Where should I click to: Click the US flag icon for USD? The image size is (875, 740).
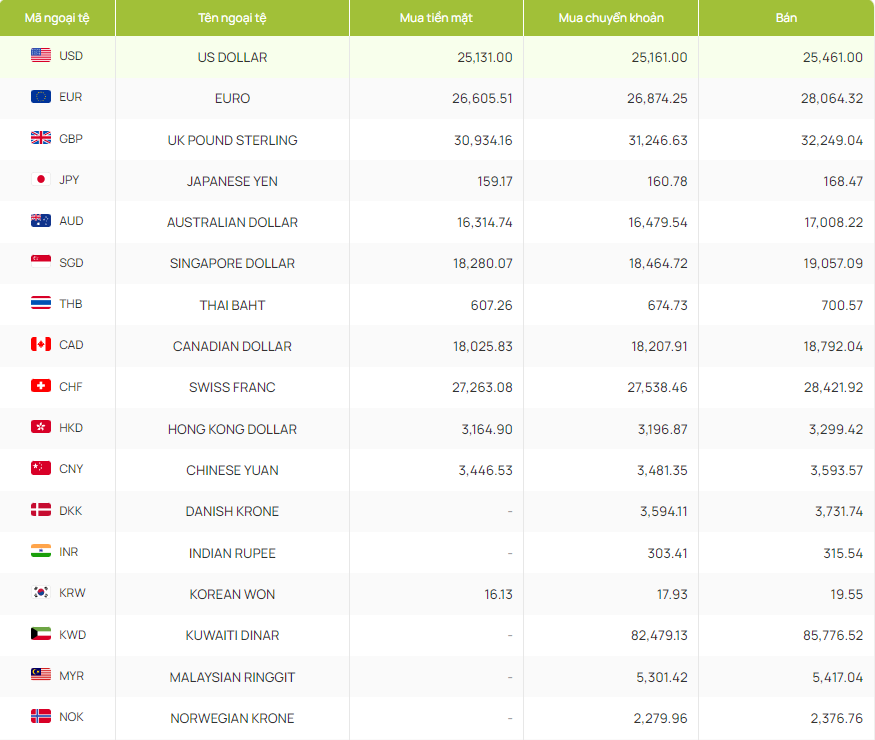click(41, 56)
